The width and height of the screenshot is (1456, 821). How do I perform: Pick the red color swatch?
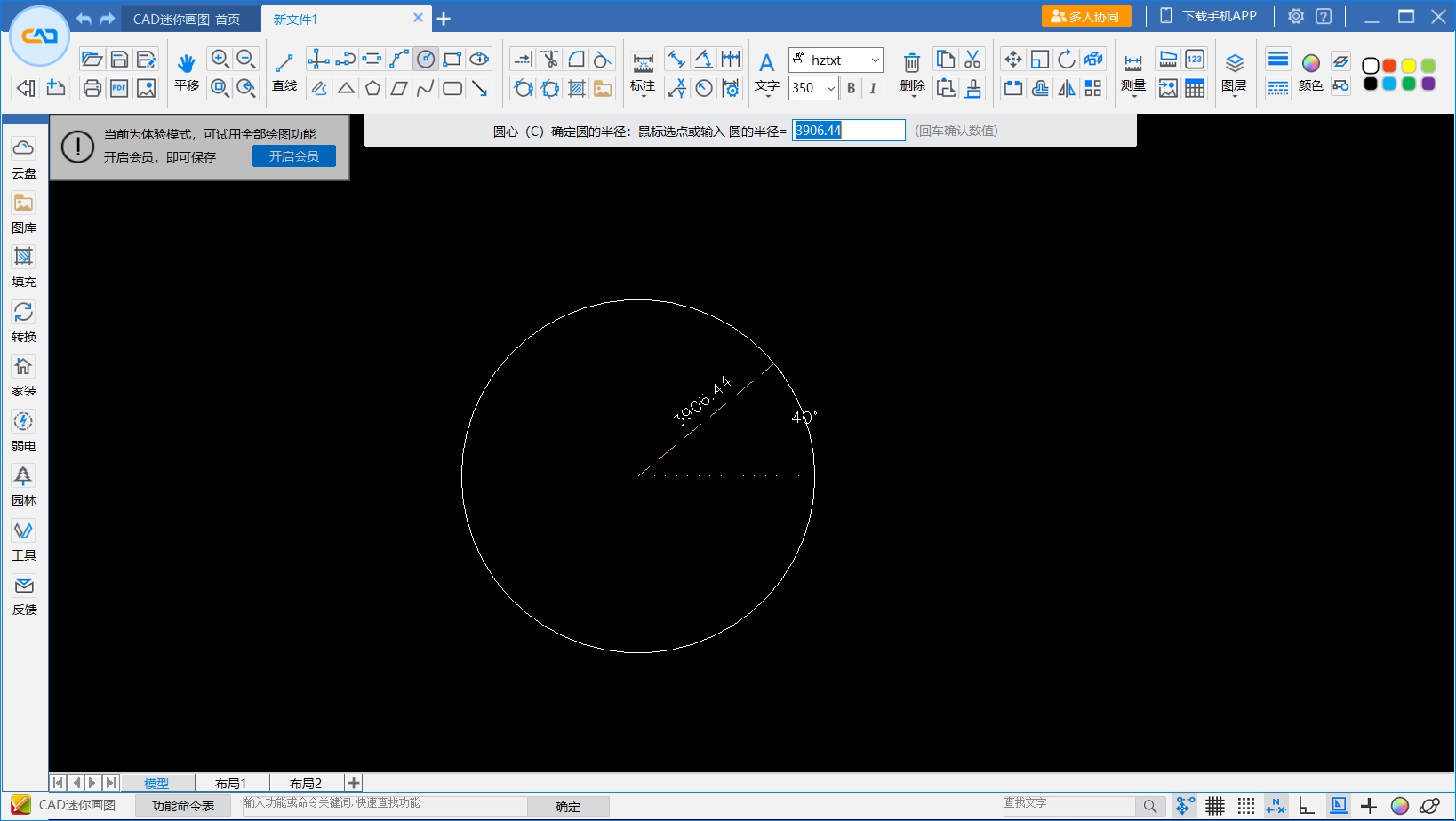pyautogui.click(x=1389, y=66)
